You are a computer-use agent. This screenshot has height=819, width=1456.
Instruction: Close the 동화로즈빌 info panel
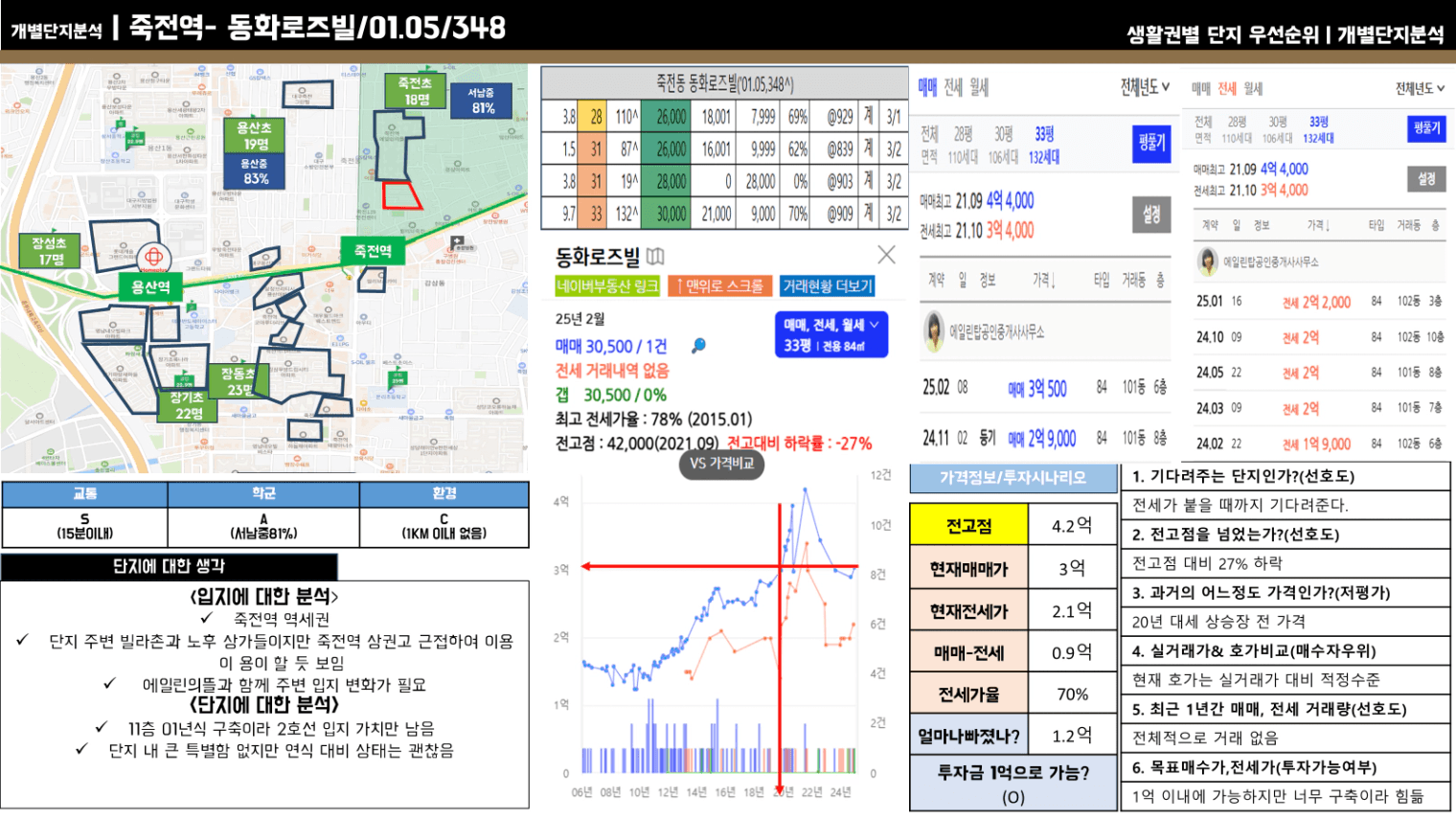tap(886, 254)
